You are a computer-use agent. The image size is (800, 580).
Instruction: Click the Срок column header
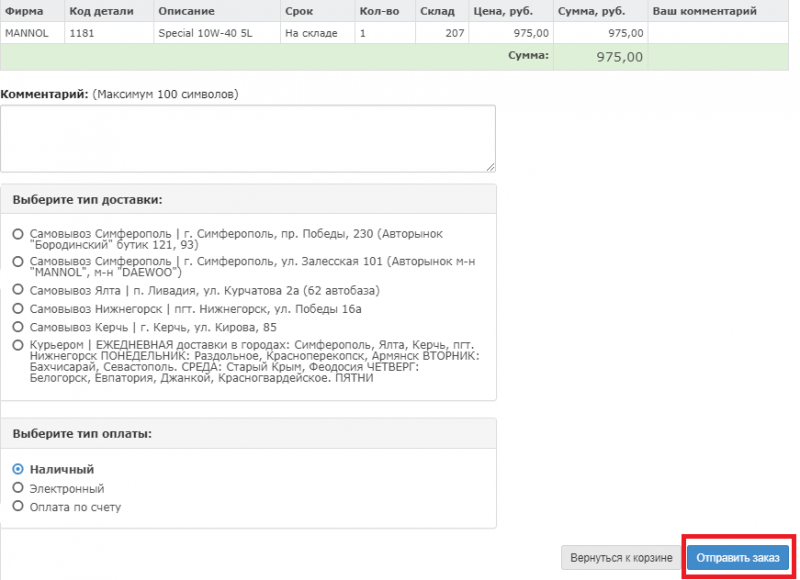317,11
